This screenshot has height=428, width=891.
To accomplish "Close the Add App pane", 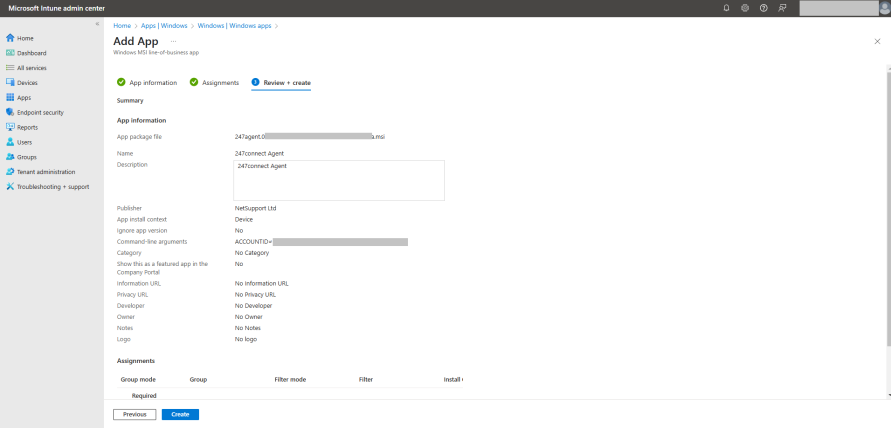I will coord(877,41).
